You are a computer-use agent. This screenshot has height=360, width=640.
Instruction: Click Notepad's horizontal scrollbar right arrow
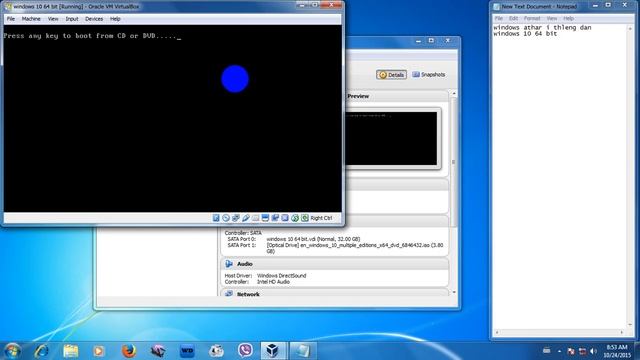point(622,332)
